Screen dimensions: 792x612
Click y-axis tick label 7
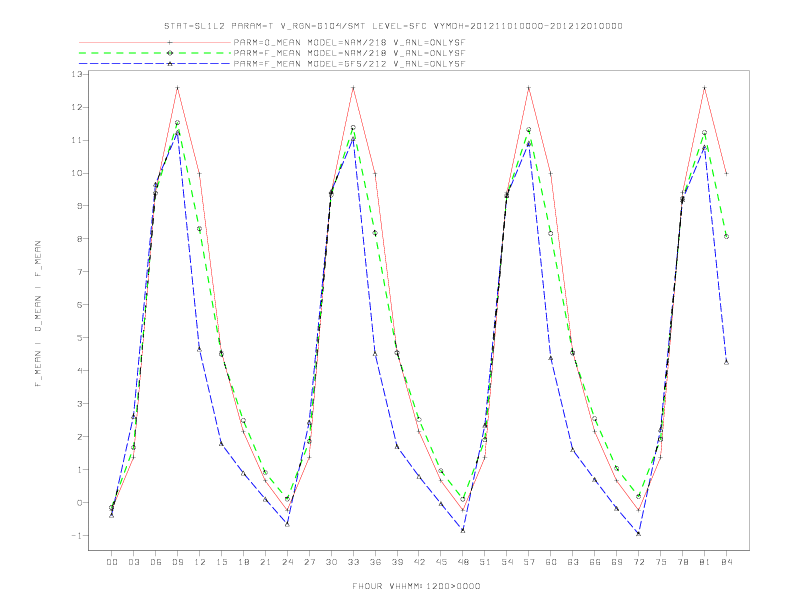click(x=80, y=272)
